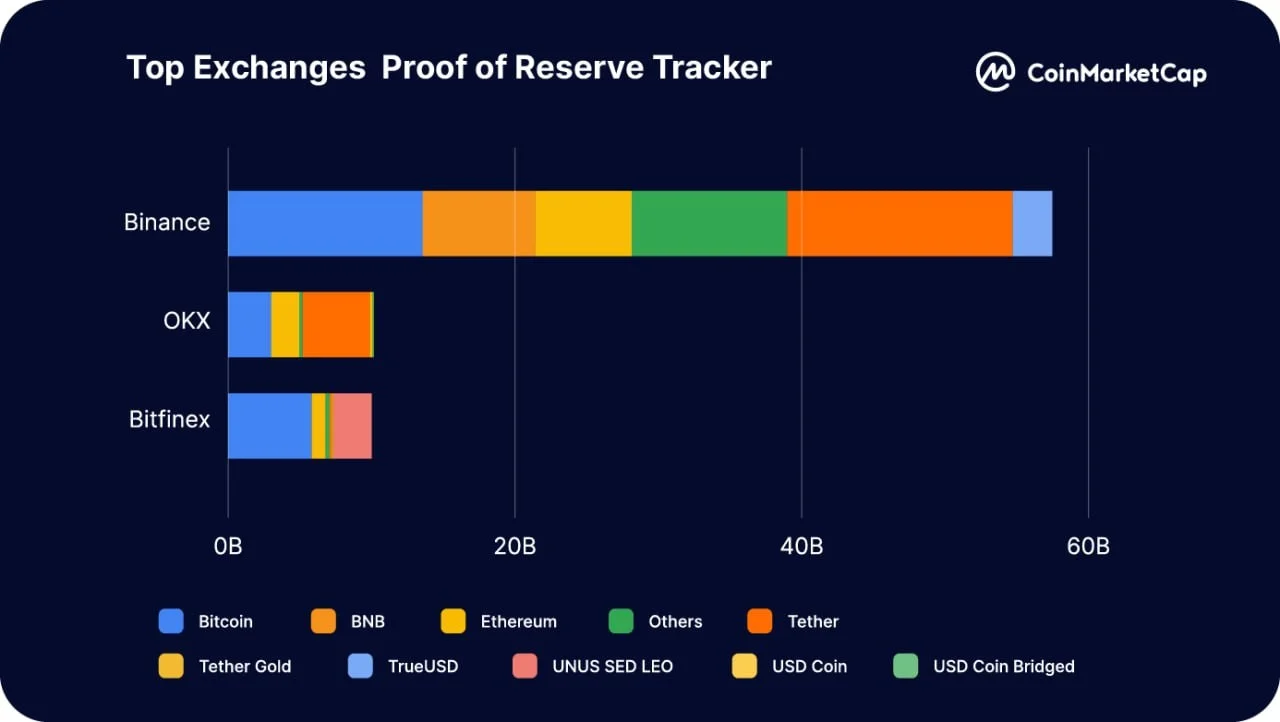Select the UNUS SED LEO legend swatch
Screen dimensions: 1280x722
(524, 665)
